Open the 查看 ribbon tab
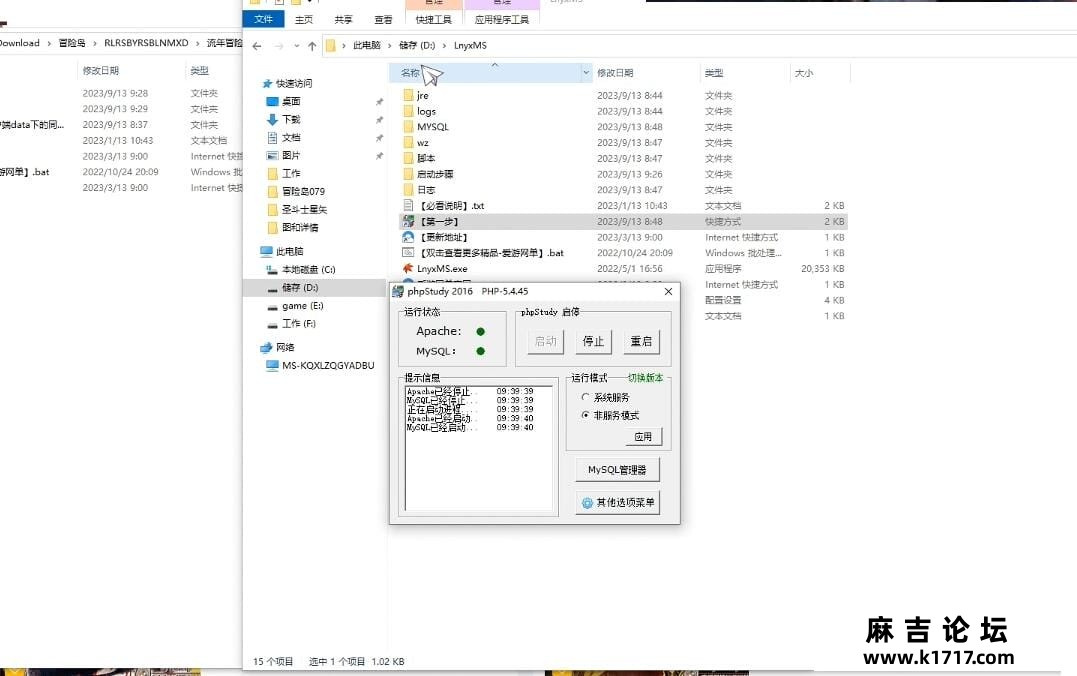The width and height of the screenshot is (1077, 676). [383, 20]
